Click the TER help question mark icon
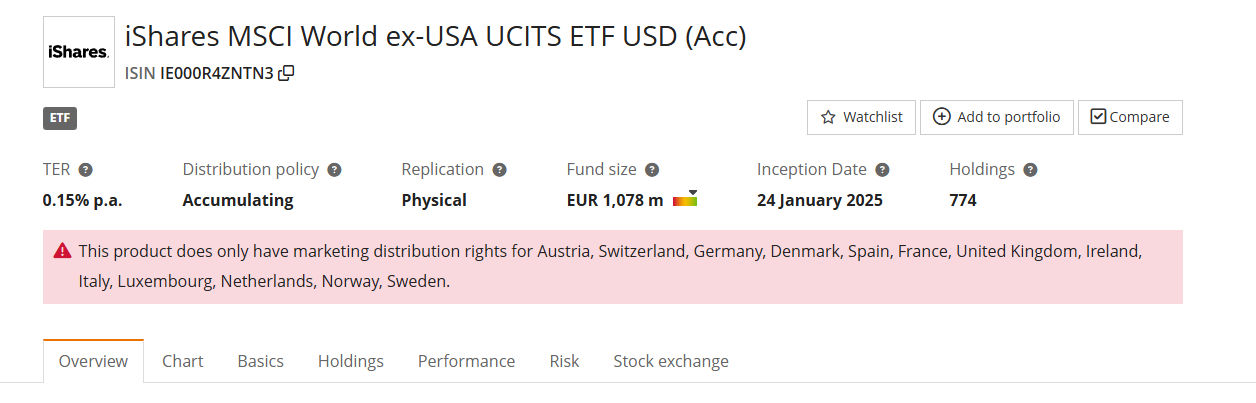Screen dimensions: 1256x403 pyautogui.click(x=86, y=170)
